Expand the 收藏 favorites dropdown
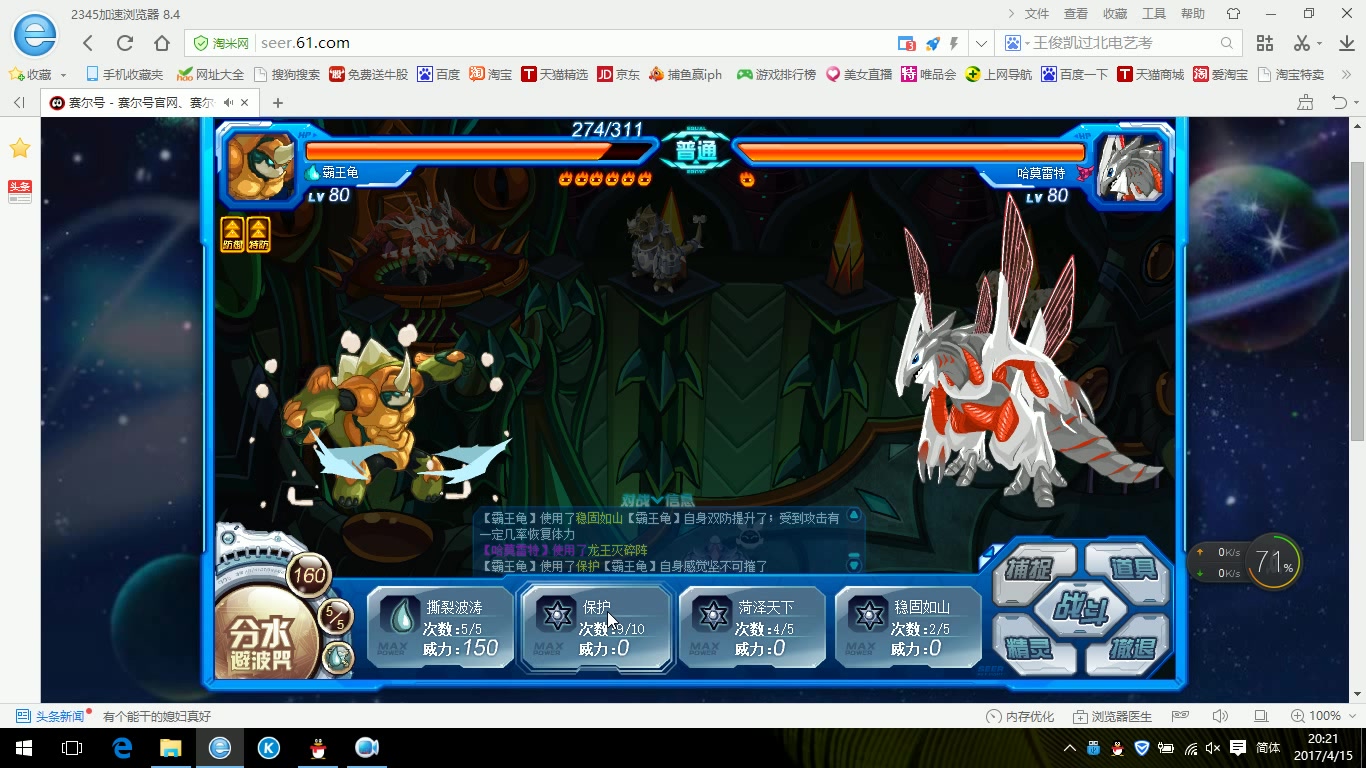Viewport: 1366px width, 768px height. pyautogui.click(x=63, y=75)
